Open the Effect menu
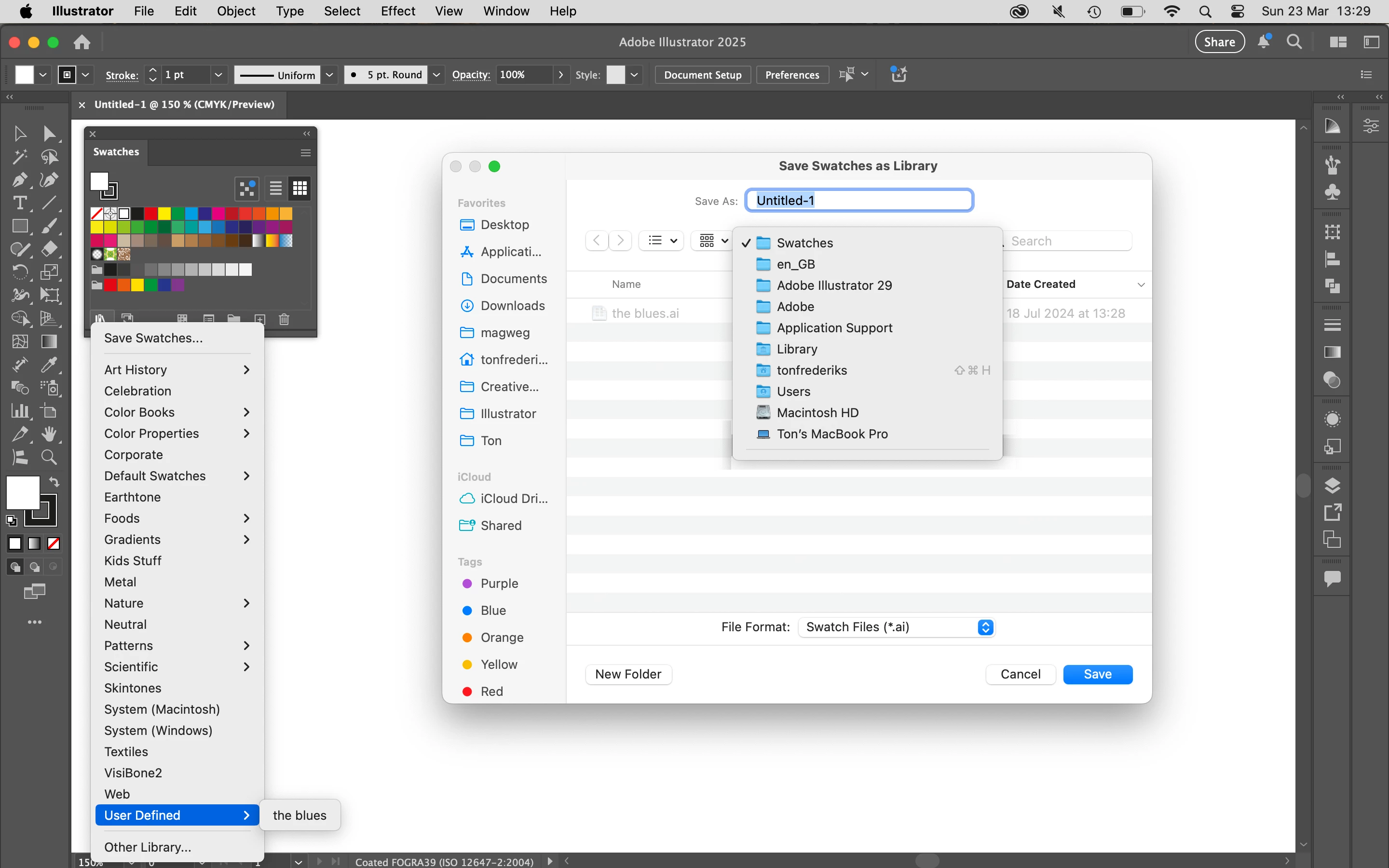The width and height of the screenshot is (1389, 868). point(397,11)
